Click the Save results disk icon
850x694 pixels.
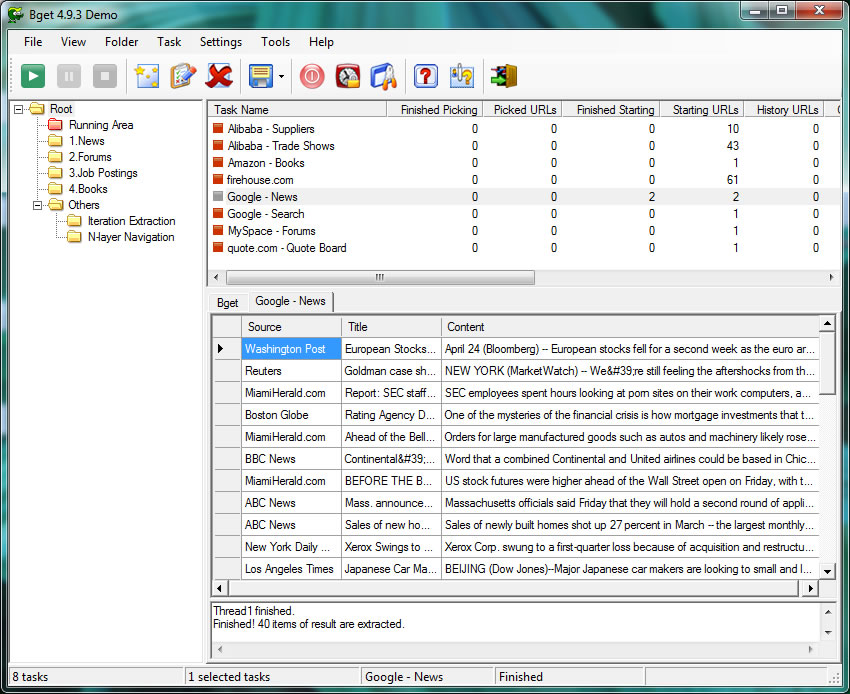tap(261, 76)
